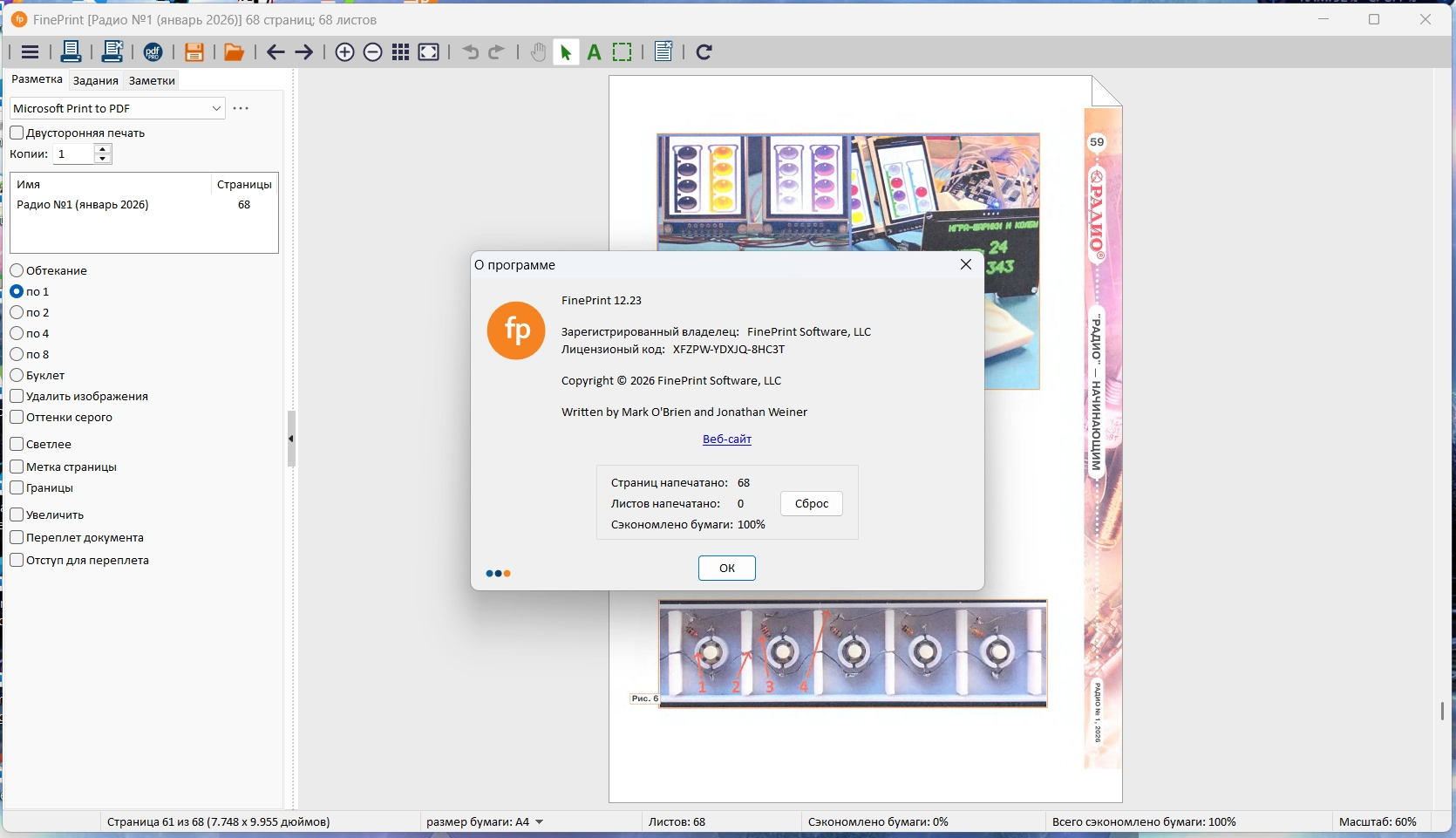
Task: Click the license code XFZPW-YDXJQ-8HC3T text
Action: [x=729, y=349]
